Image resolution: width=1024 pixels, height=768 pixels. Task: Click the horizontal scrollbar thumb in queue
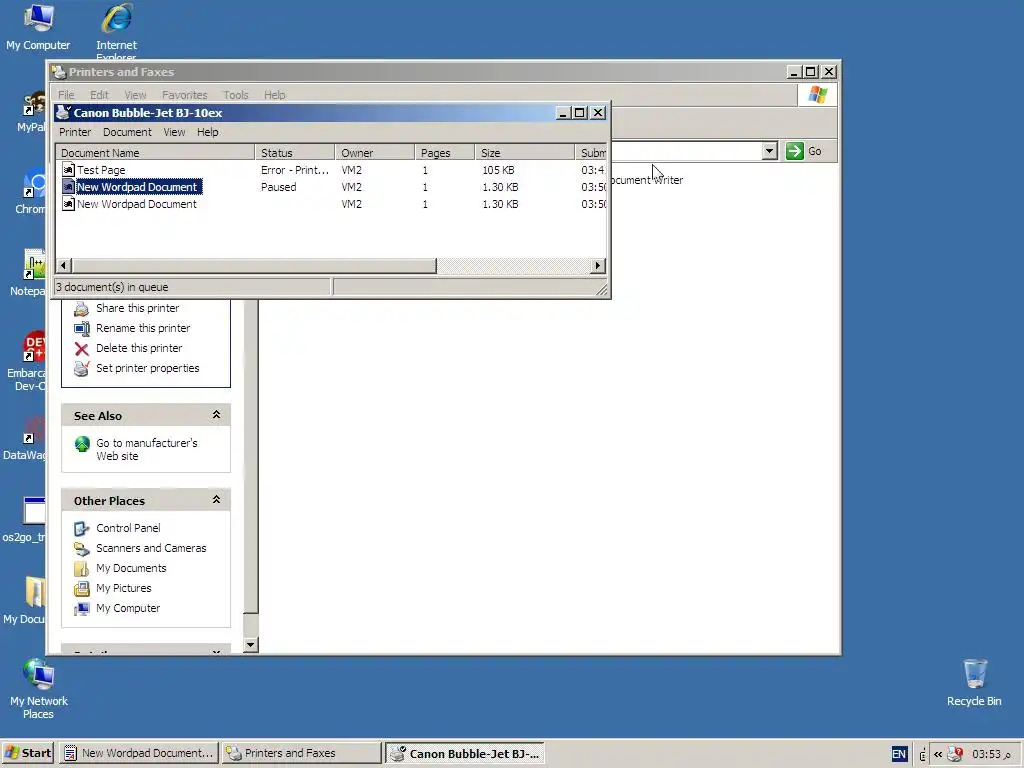tap(254, 266)
